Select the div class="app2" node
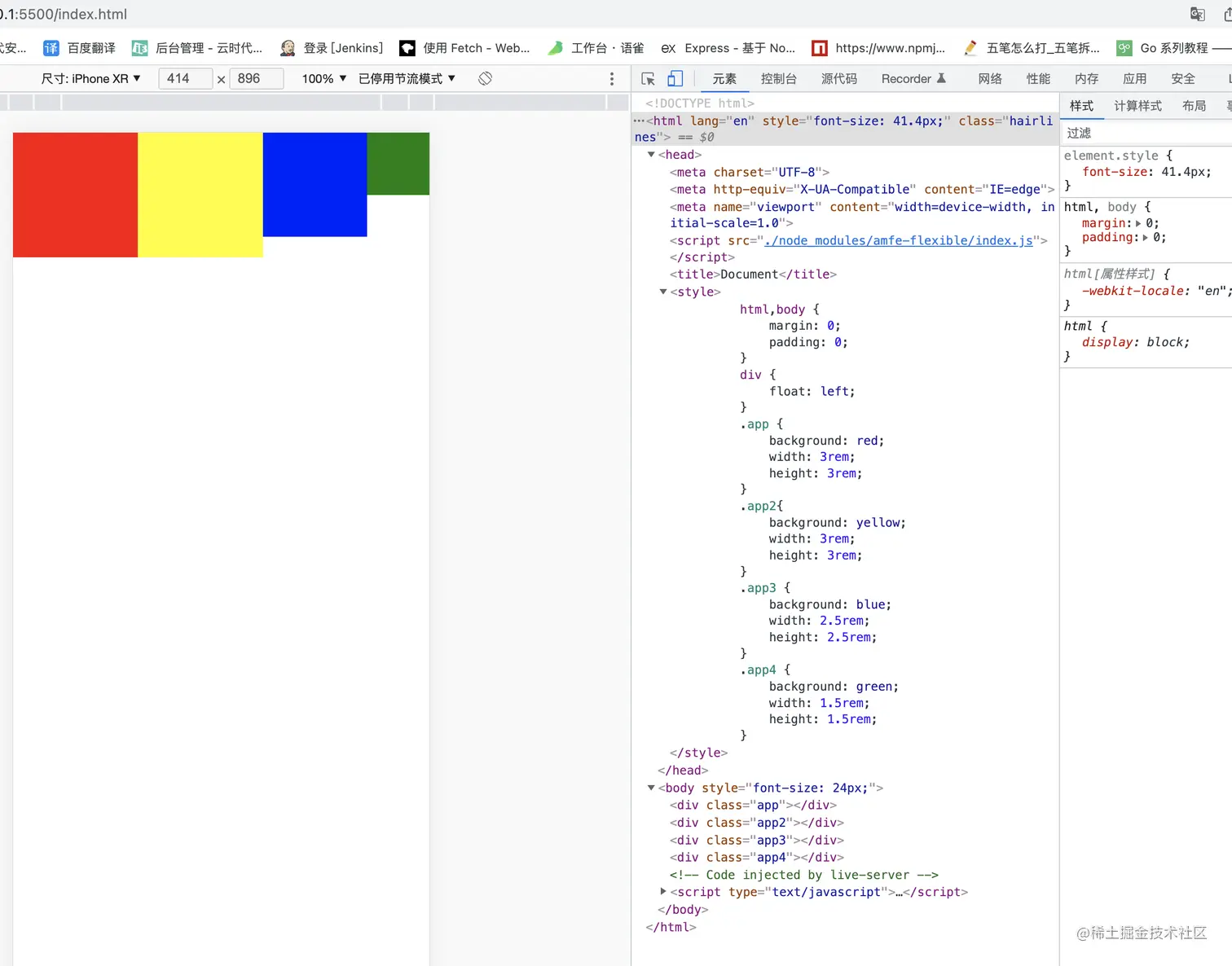 click(x=757, y=823)
